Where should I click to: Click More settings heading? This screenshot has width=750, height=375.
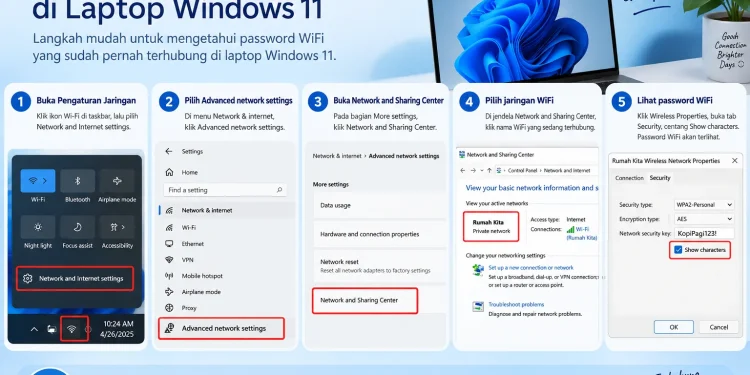331,184
